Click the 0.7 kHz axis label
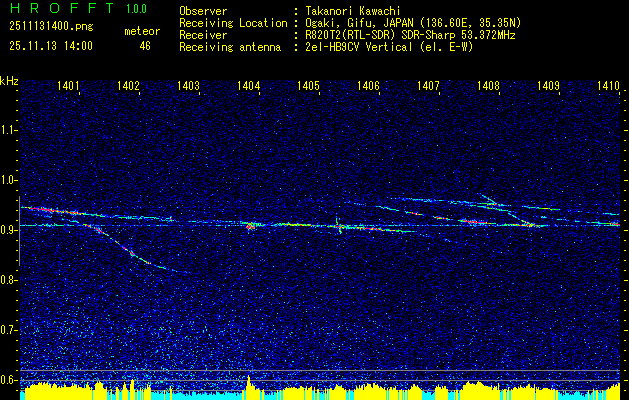This screenshot has height=400, width=629. tap(7, 330)
